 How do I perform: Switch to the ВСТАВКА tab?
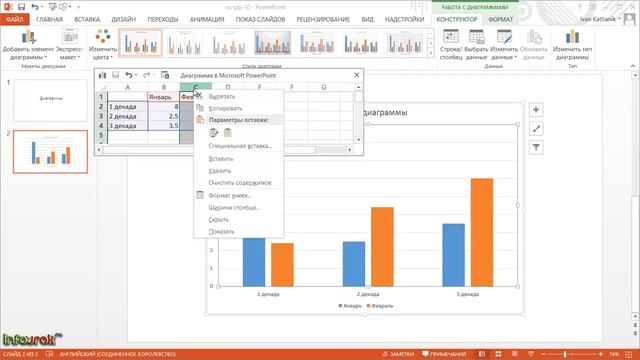tap(87, 19)
